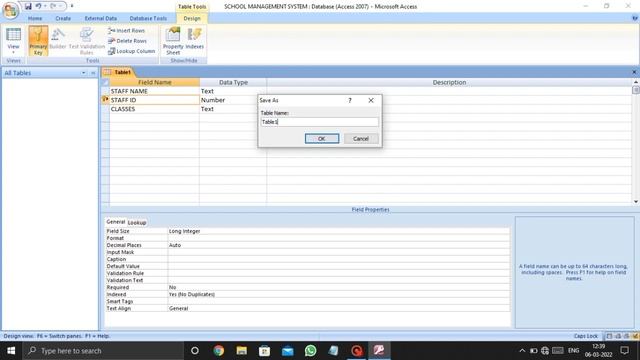
Task: Click Indexed Yes (No Duplicates) value
Action: [x=339, y=294]
